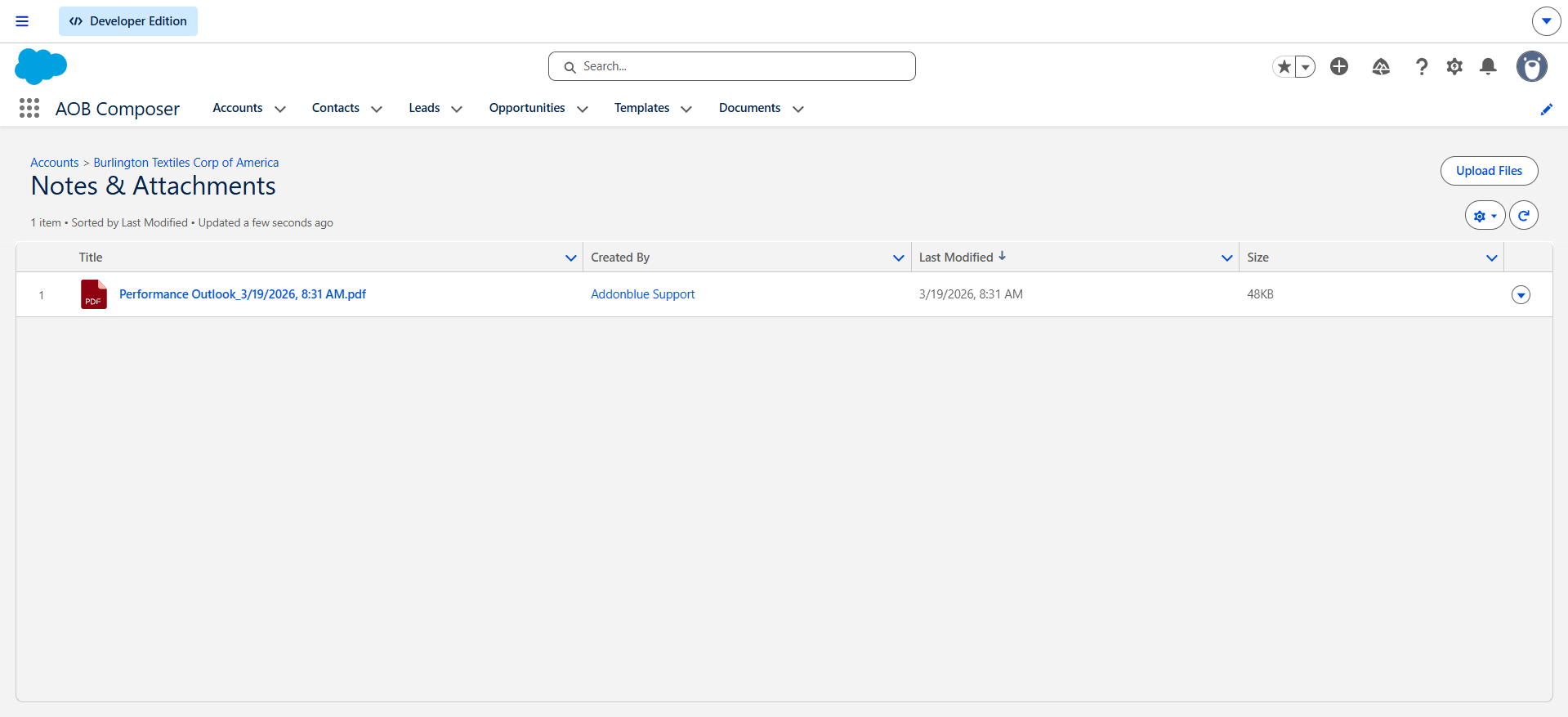
Task: Open the Templates tab
Action: pyautogui.click(x=642, y=108)
